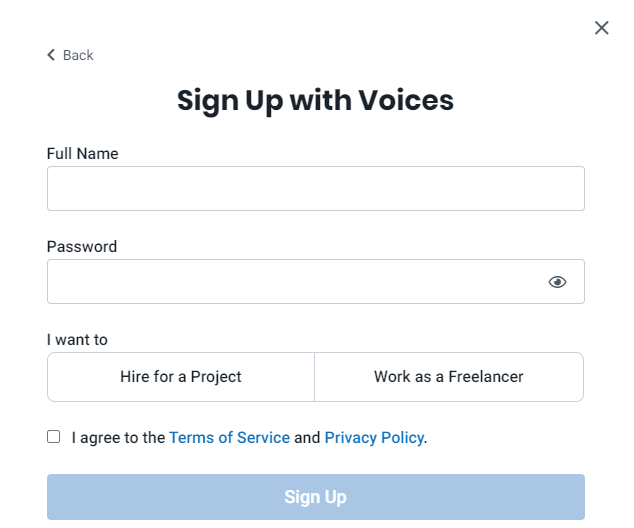
Task: Choose Work as a Freelancer option
Action: [x=449, y=377]
